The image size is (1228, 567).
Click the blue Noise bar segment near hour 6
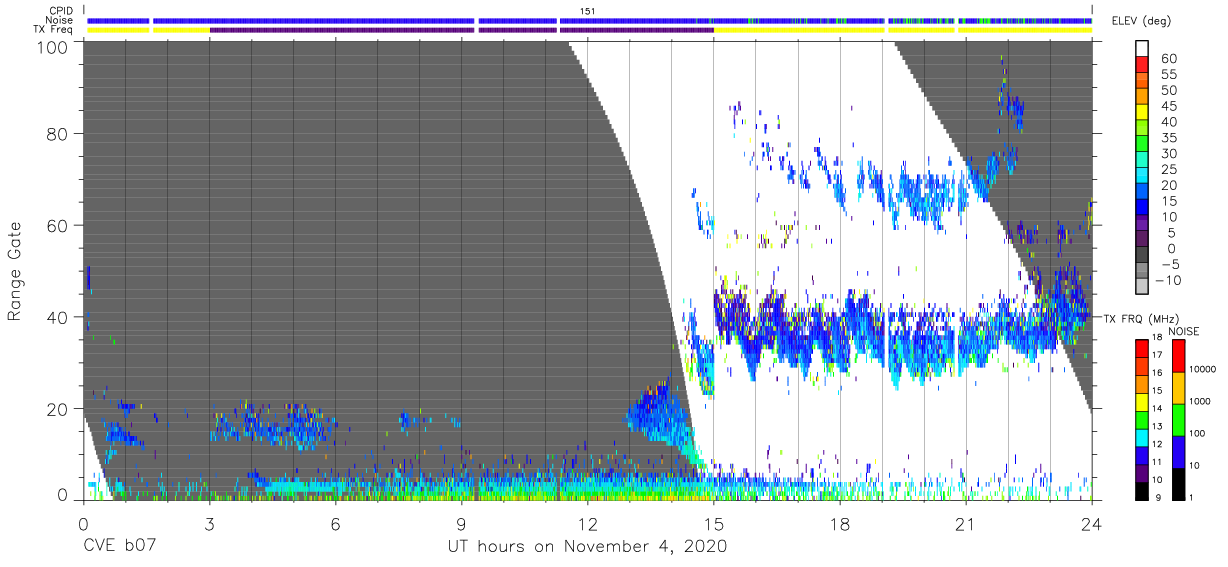point(314,20)
